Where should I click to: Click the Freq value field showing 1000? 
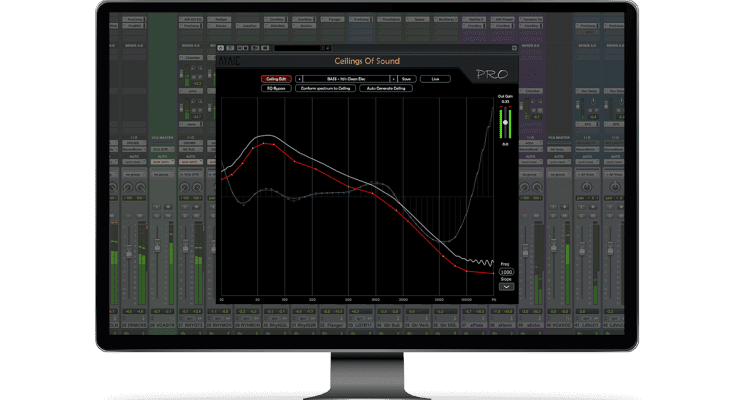coord(506,271)
